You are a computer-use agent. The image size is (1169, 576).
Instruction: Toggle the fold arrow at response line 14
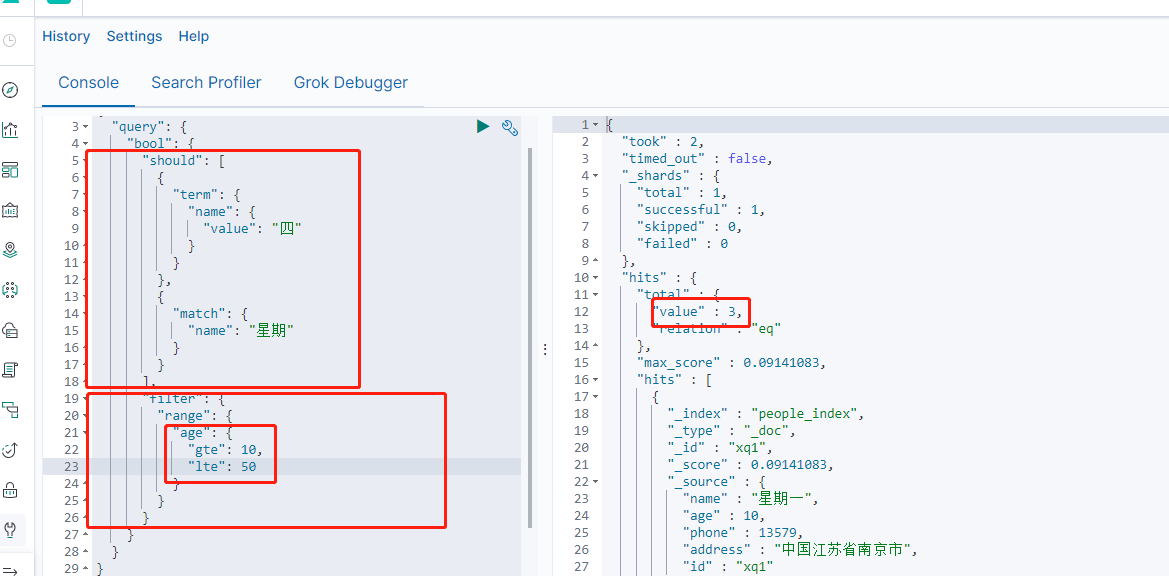(595, 346)
